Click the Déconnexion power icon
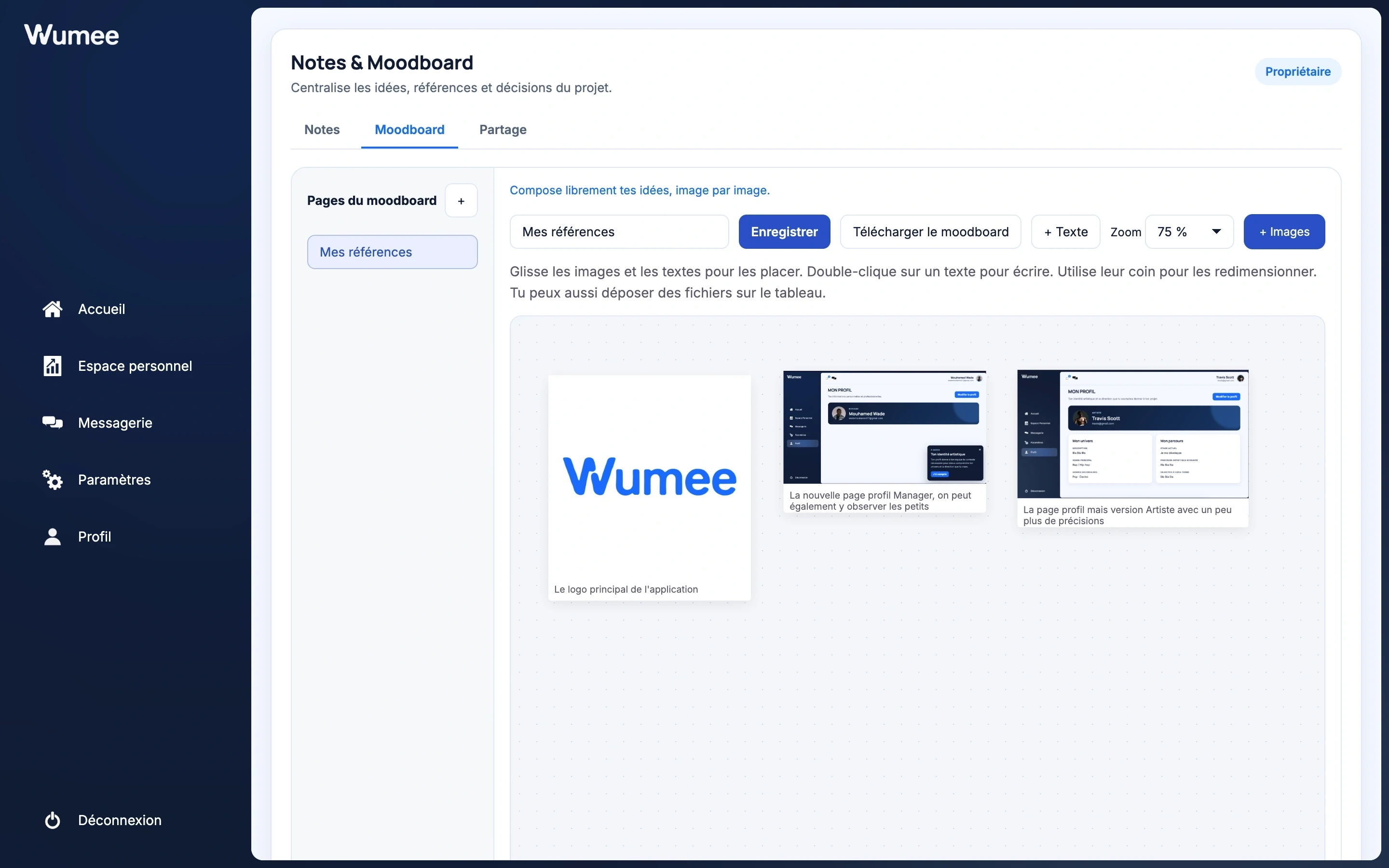This screenshot has height=868, width=1389. (x=52, y=820)
